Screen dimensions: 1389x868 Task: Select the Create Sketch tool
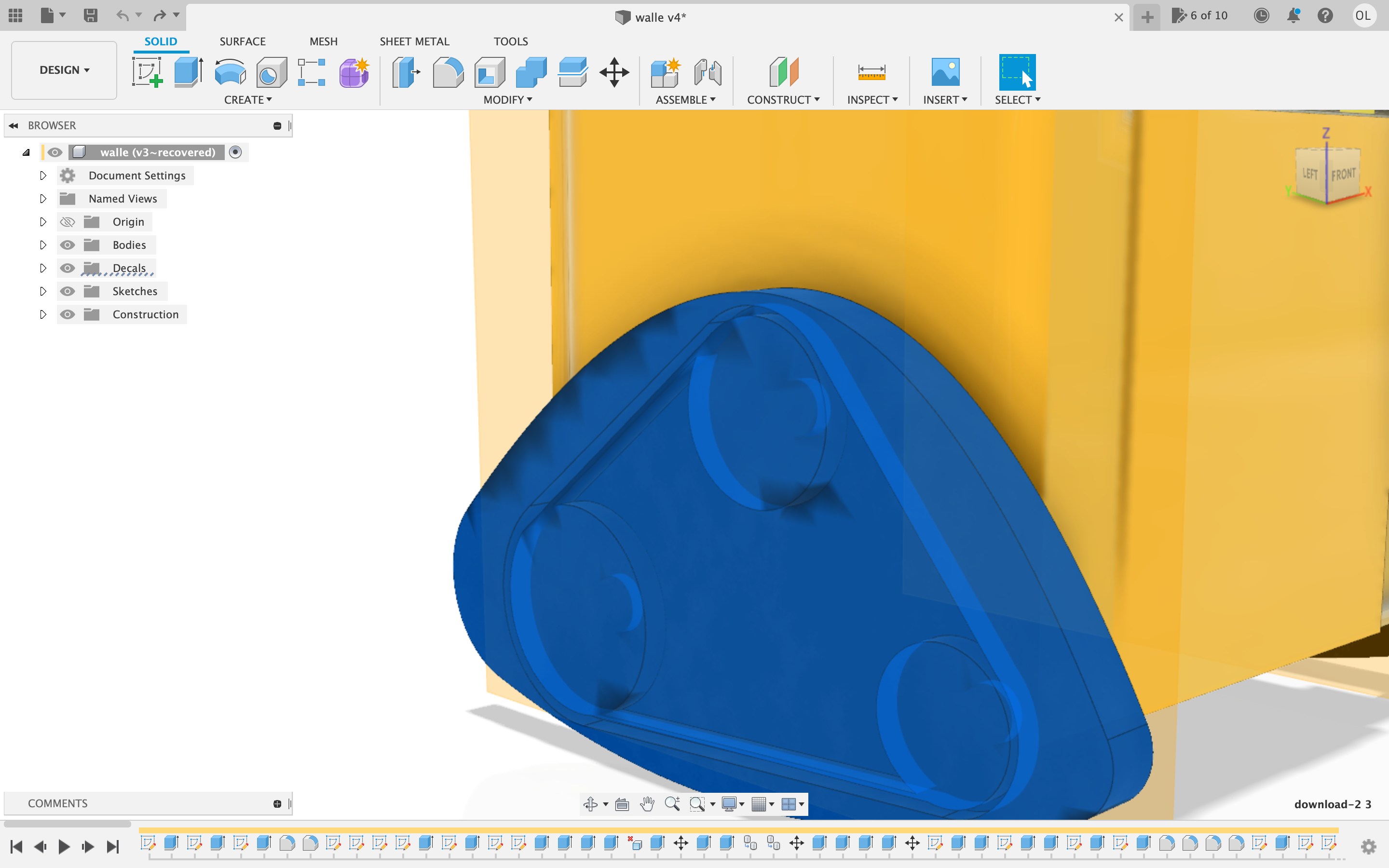tap(148, 72)
